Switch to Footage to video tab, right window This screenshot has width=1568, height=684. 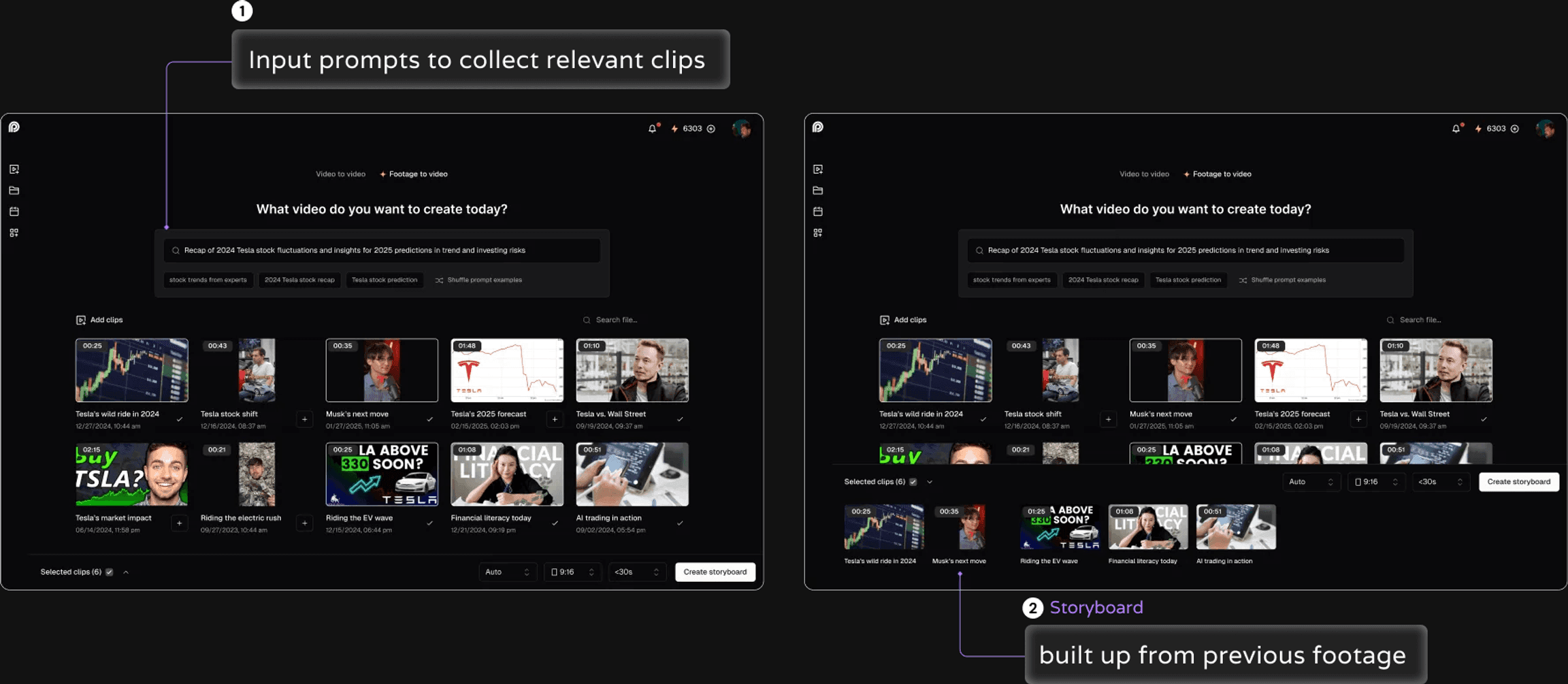point(1218,174)
